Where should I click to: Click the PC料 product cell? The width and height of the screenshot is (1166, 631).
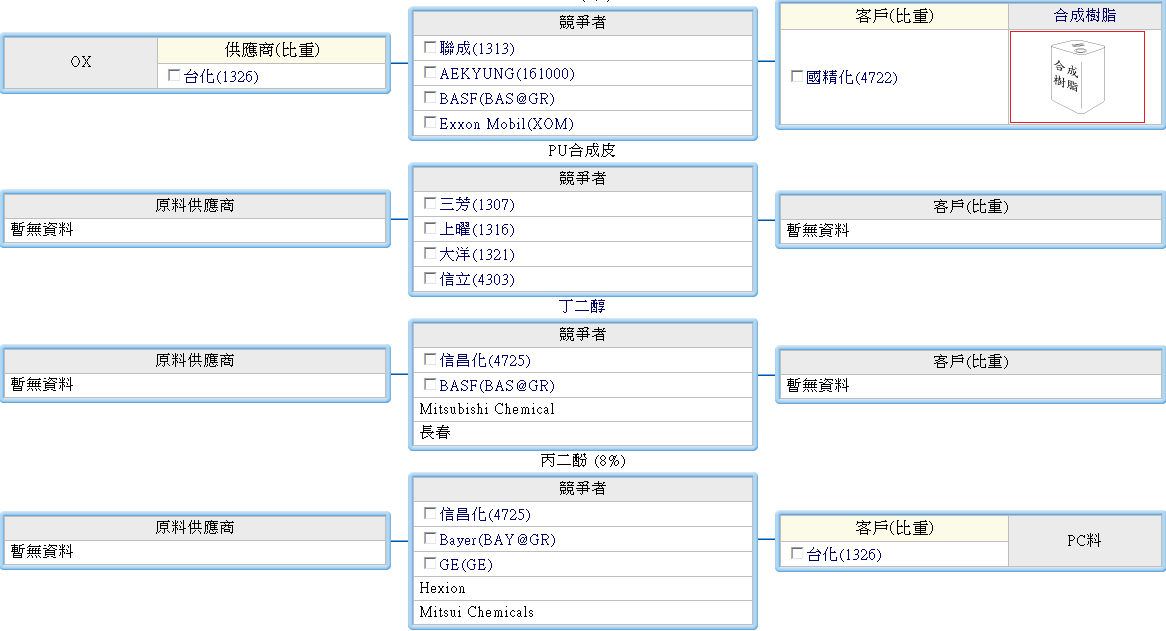1084,540
